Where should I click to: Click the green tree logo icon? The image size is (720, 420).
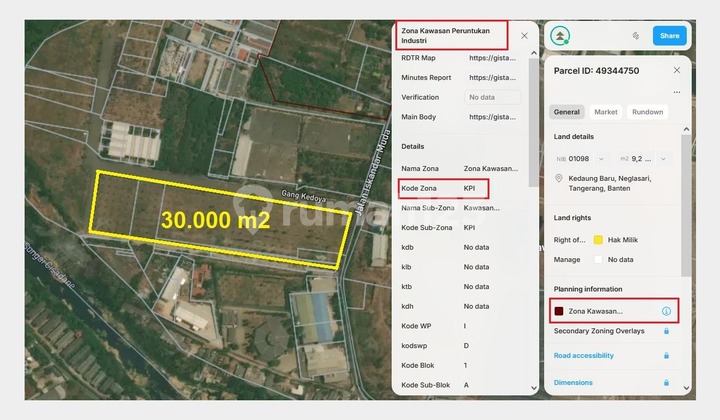click(x=560, y=35)
